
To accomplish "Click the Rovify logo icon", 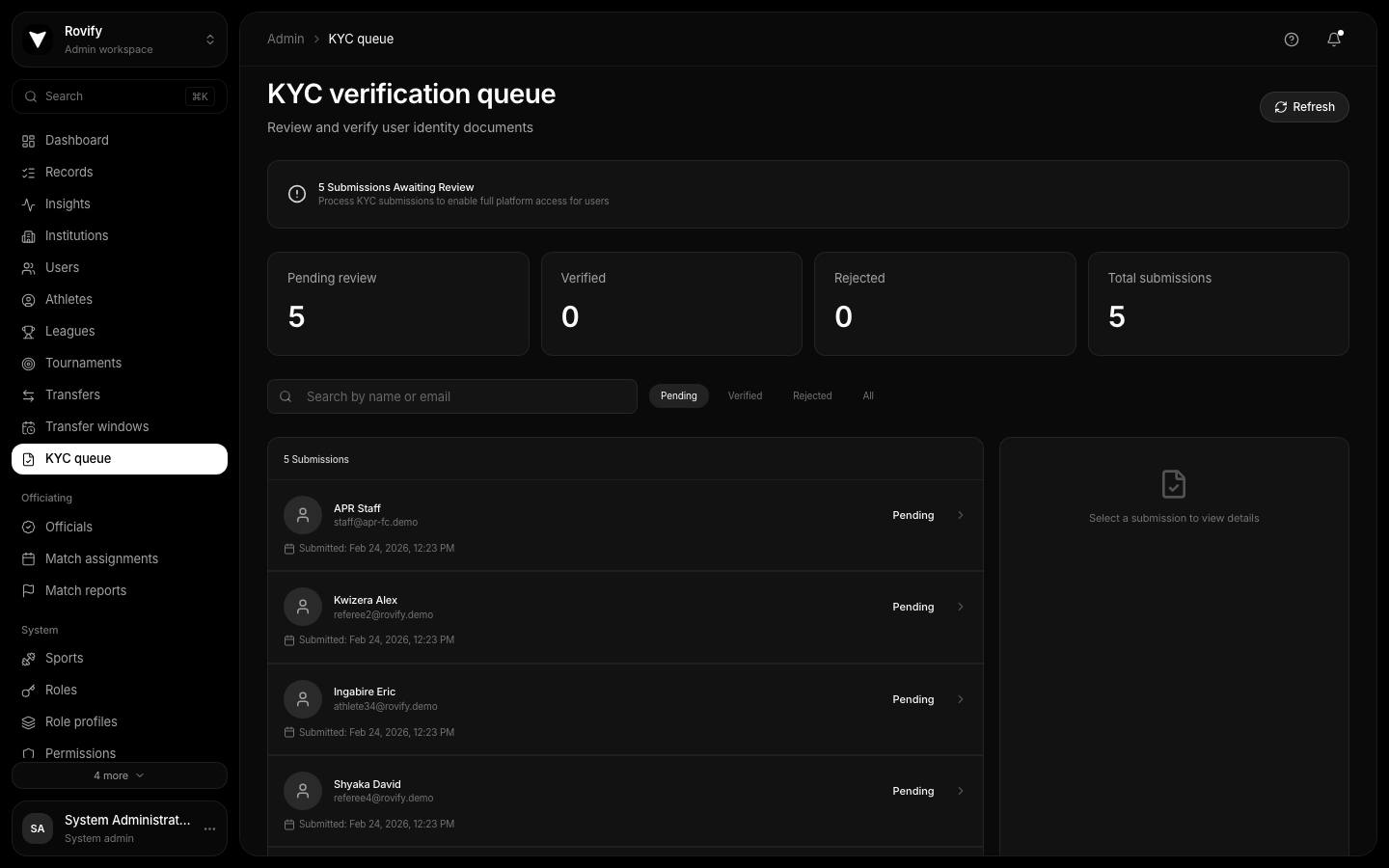I will (x=38, y=40).
